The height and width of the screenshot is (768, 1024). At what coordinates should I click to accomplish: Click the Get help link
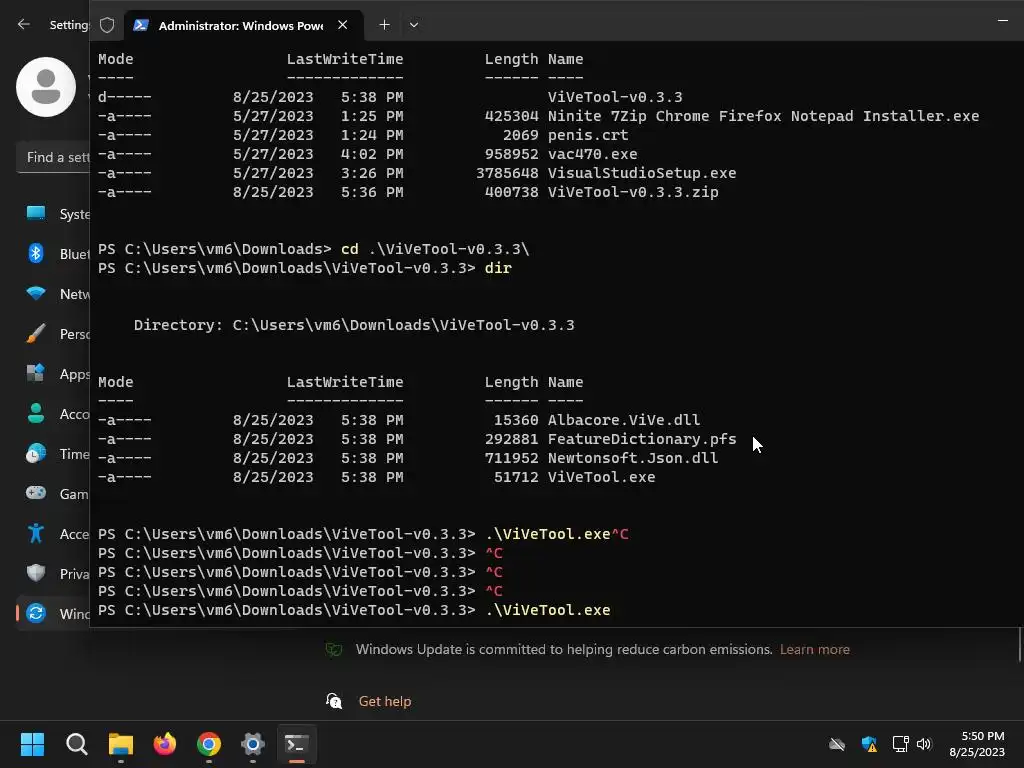tap(385, 701)
